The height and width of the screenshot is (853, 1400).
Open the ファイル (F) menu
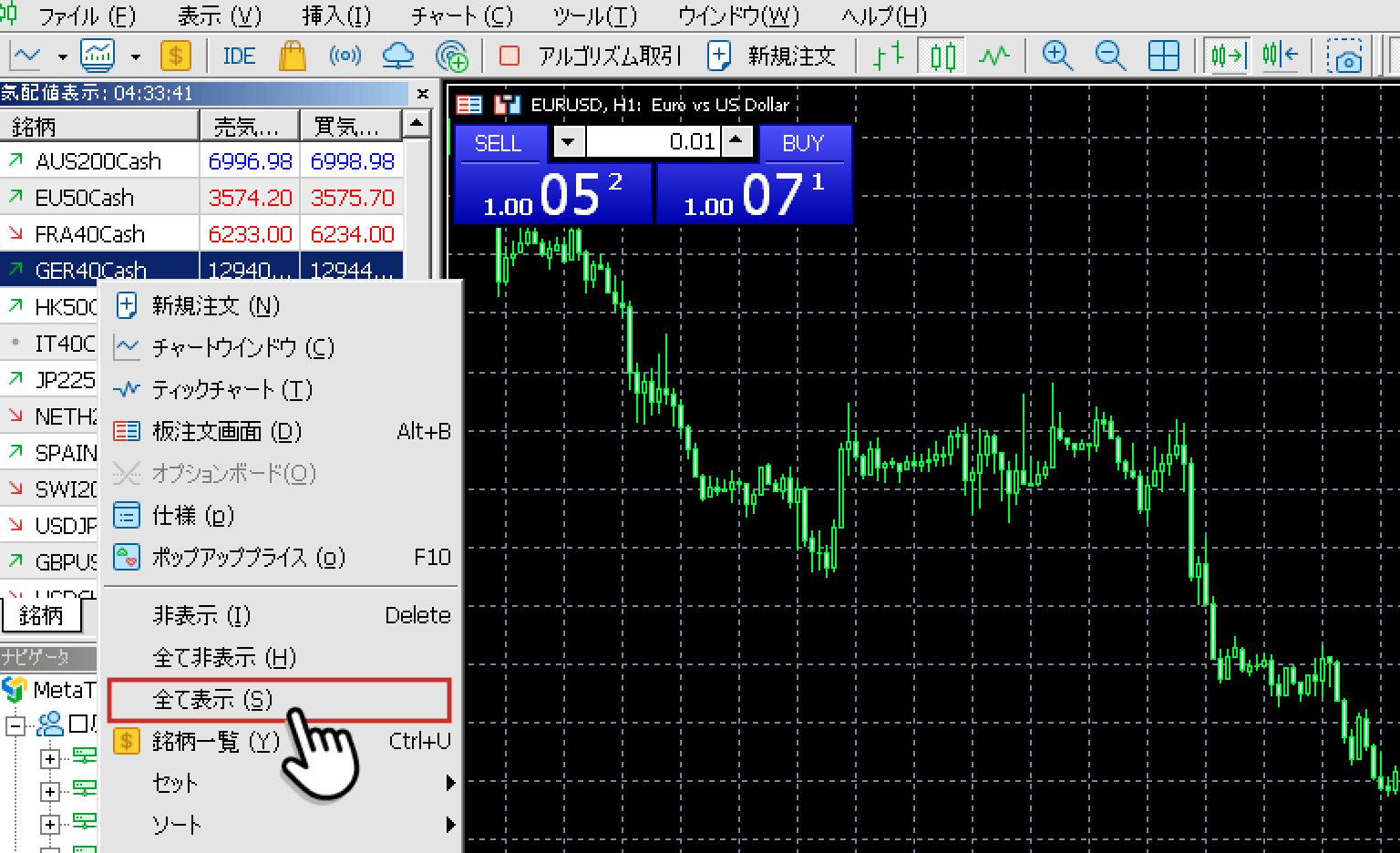[x=87, y=15]
